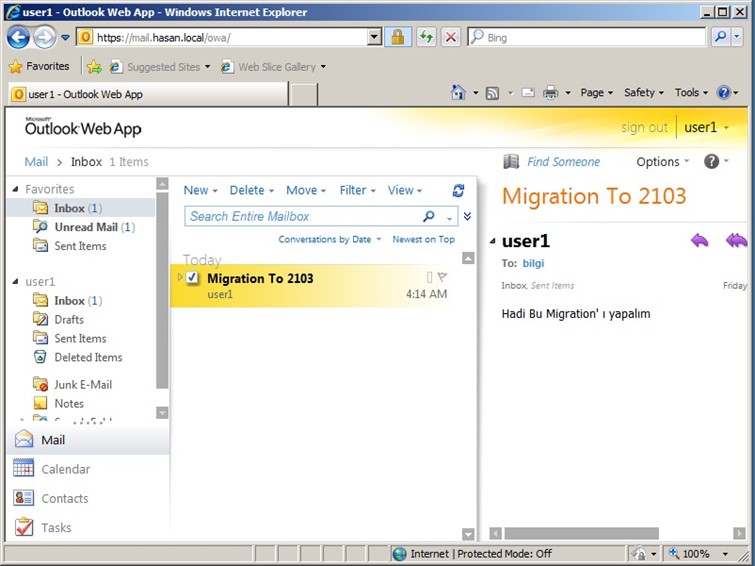Click the Find Someone link

pos(563,162)
